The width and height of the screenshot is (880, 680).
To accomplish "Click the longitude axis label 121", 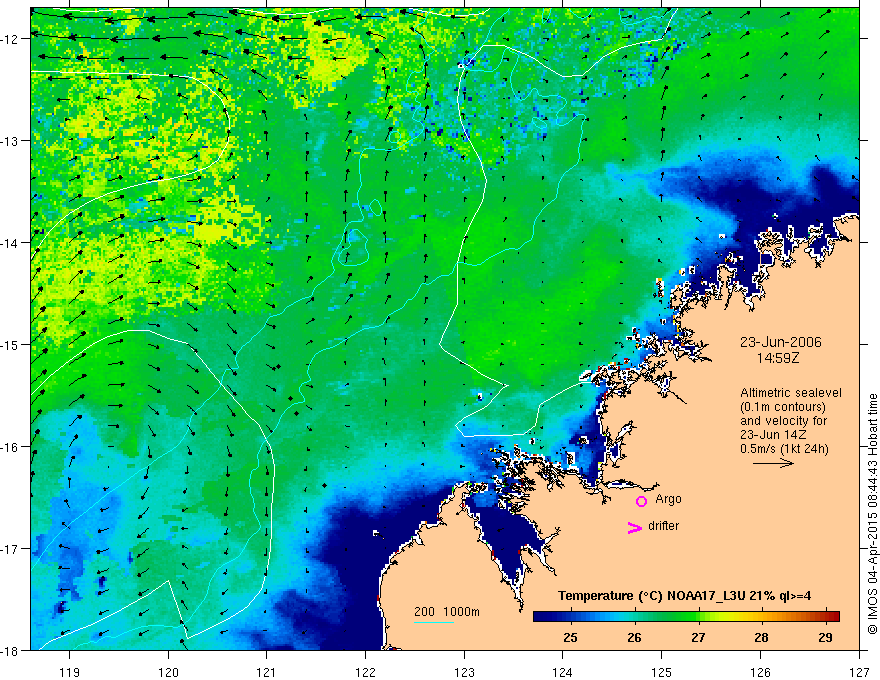I will pyautogui.click(x=267, y=672).
